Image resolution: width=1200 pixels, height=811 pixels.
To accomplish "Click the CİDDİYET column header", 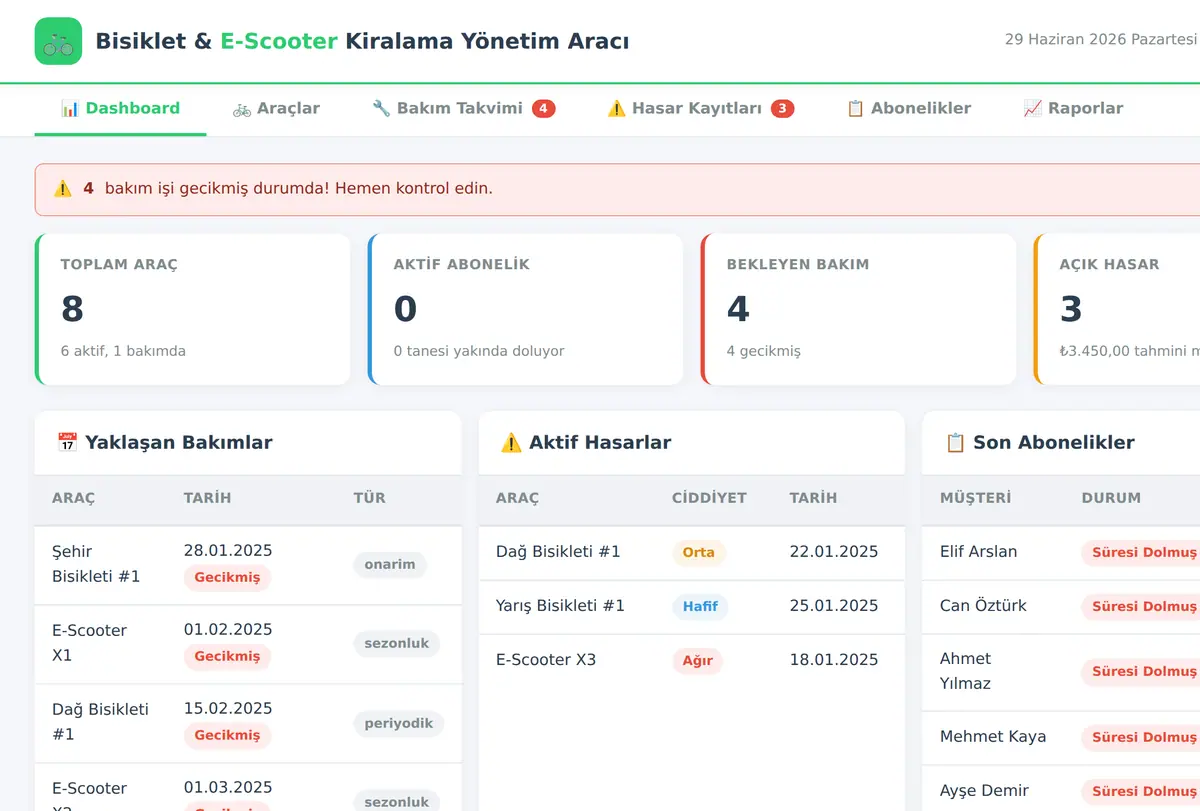I will (x=709, y=498).
